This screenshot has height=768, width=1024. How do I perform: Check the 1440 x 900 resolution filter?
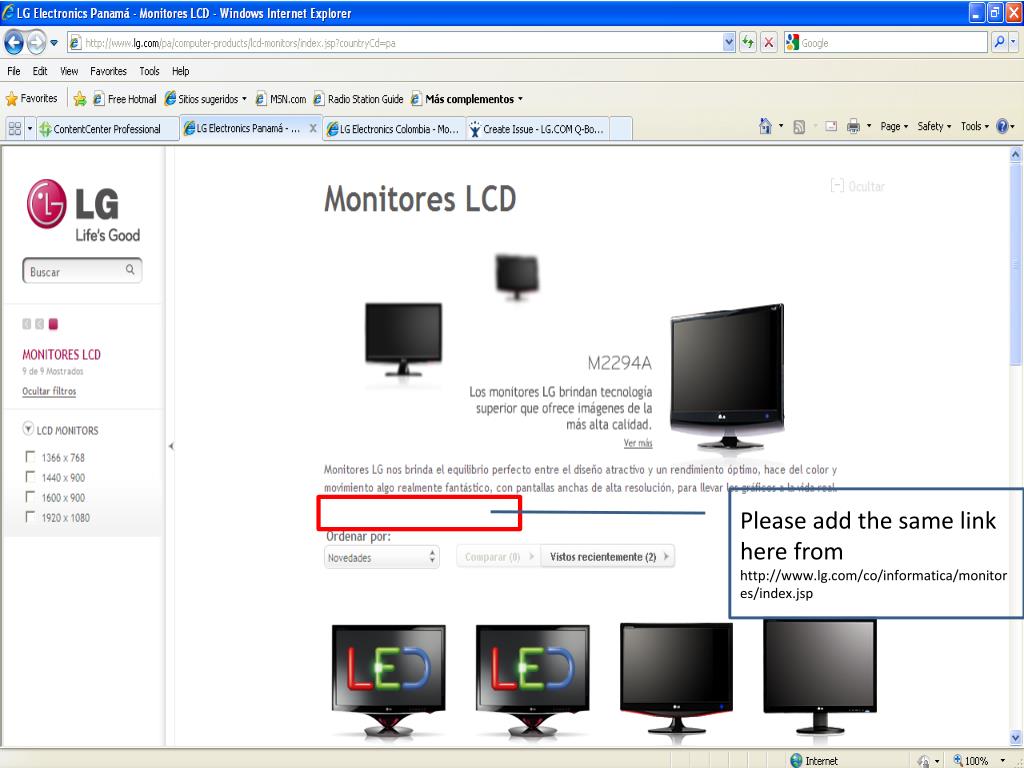30,477
